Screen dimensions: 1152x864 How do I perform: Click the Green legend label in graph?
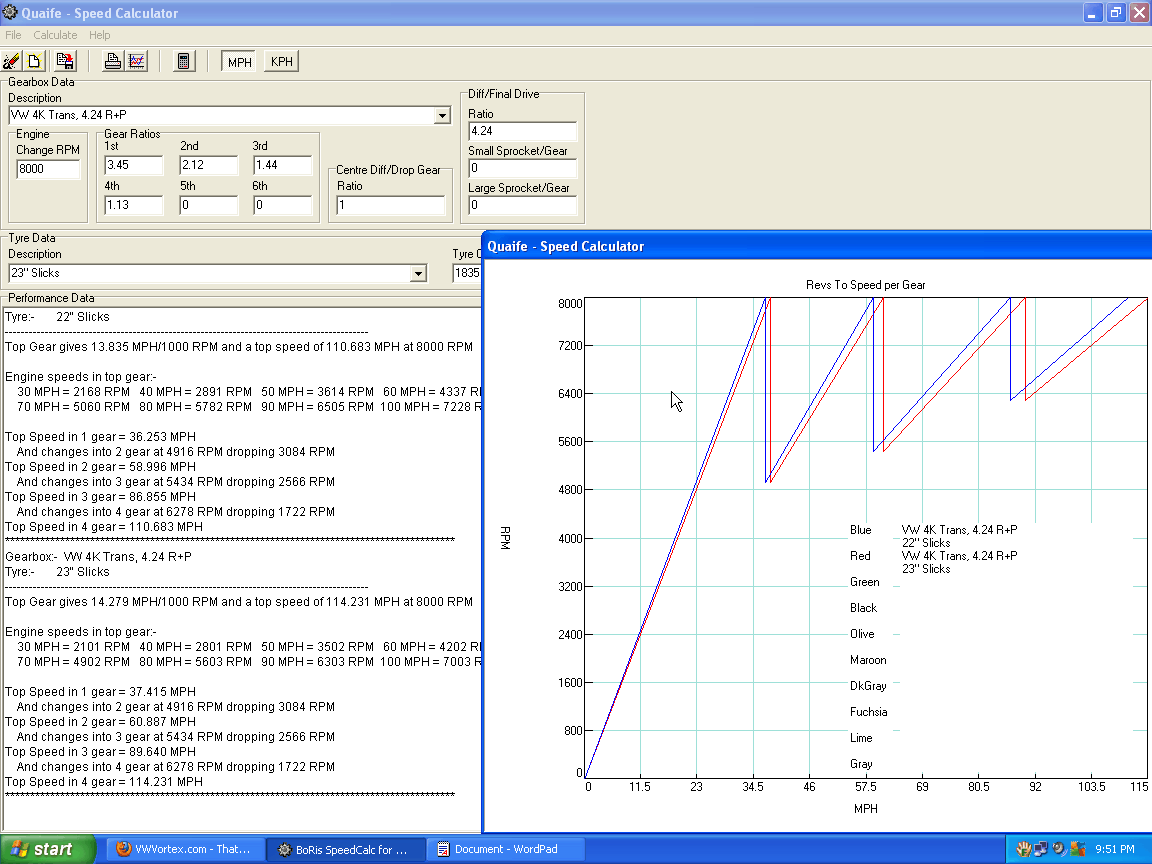point(864,582)
